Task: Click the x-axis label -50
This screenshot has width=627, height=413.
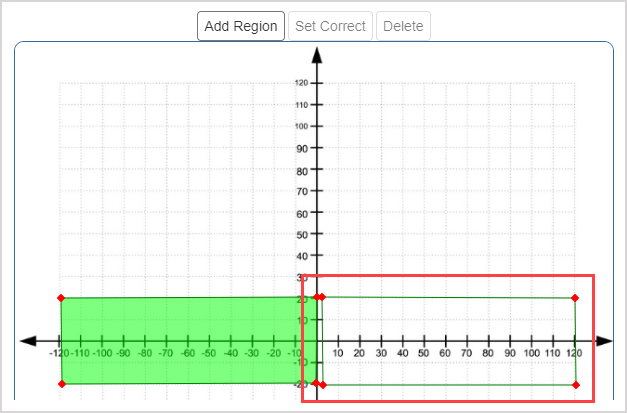Action: pyautogui.click(x=209, y=353)
